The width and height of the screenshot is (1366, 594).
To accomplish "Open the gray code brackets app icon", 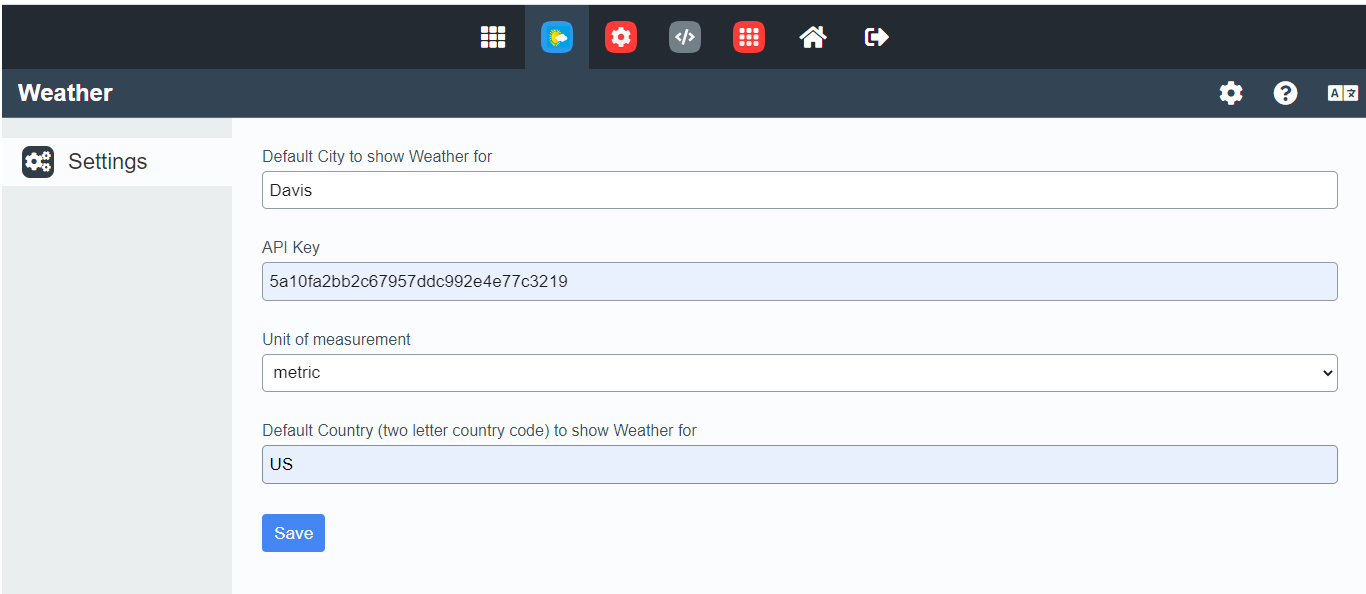I will [685, 37].
